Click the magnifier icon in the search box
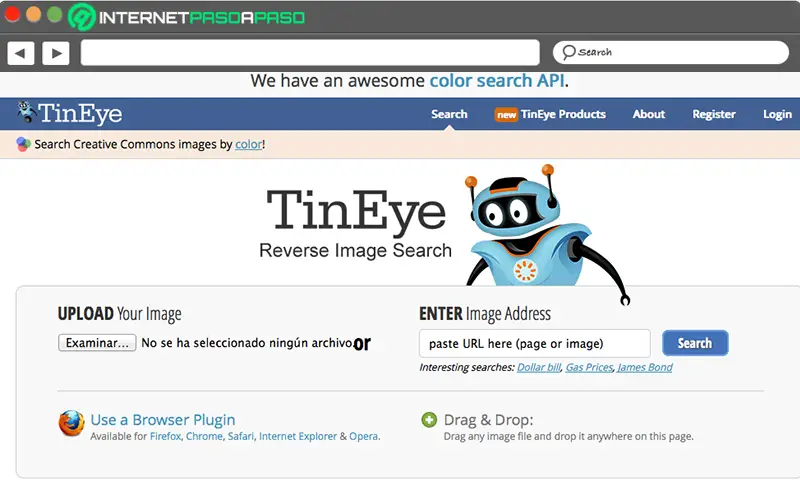 [x=568, y=52]
